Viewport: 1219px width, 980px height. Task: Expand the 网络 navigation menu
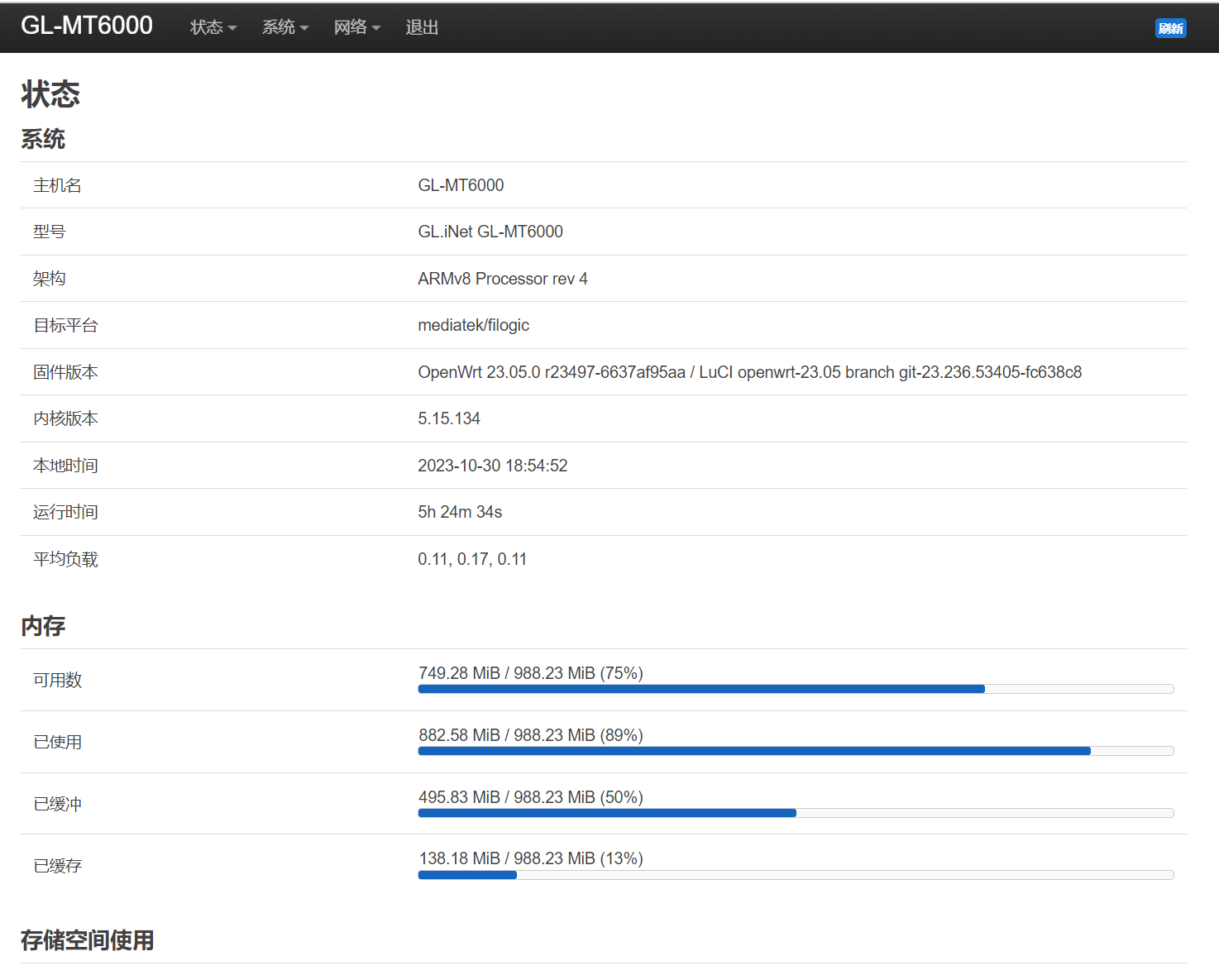coord(356,27)
